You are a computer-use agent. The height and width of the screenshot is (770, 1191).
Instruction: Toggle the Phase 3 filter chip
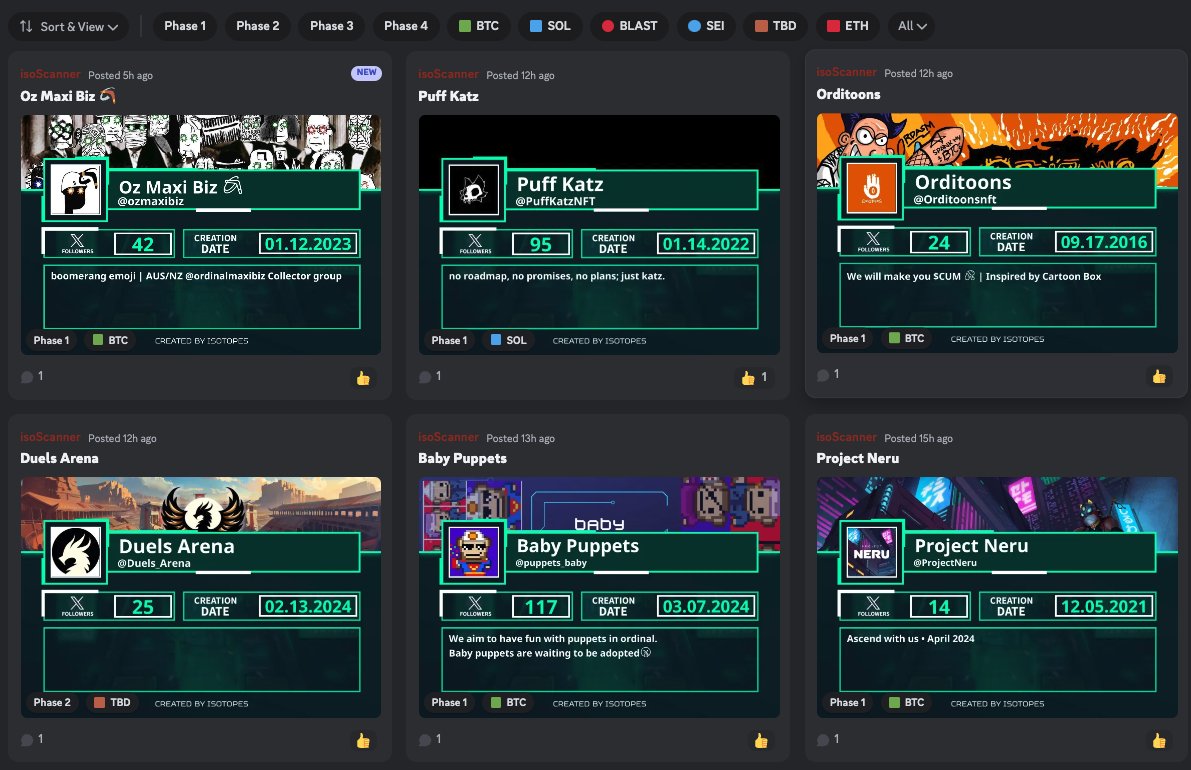(331, 26)
